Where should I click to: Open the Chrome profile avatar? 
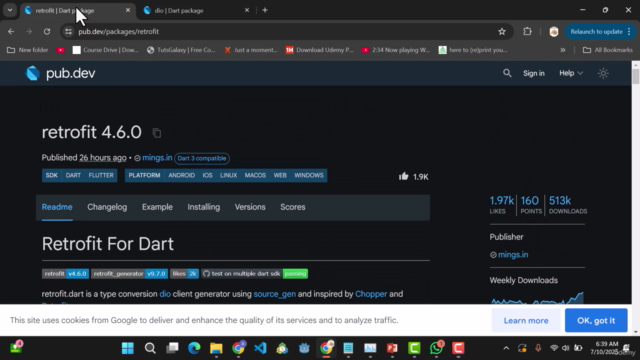pyautogui.click(x=553, y=31)
